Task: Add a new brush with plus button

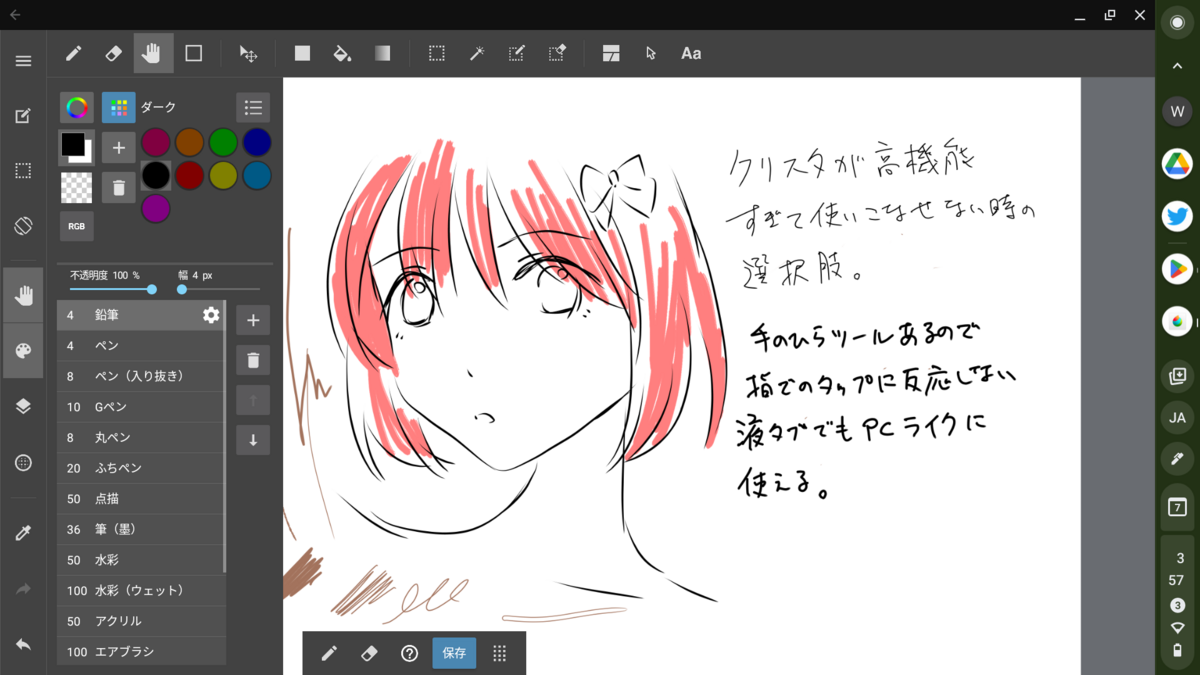Action: point(253,320)
